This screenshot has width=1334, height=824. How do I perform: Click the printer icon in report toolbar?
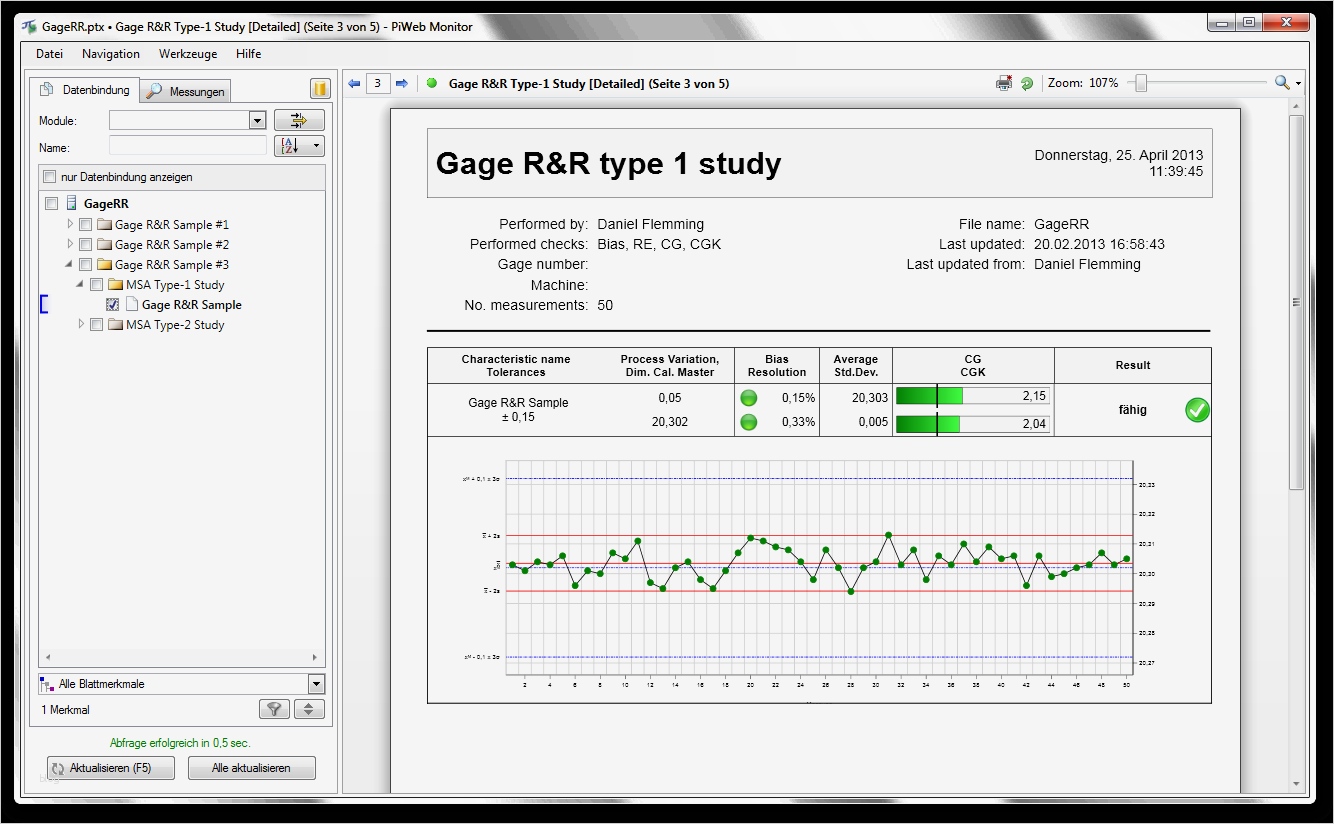[1004, 84]
